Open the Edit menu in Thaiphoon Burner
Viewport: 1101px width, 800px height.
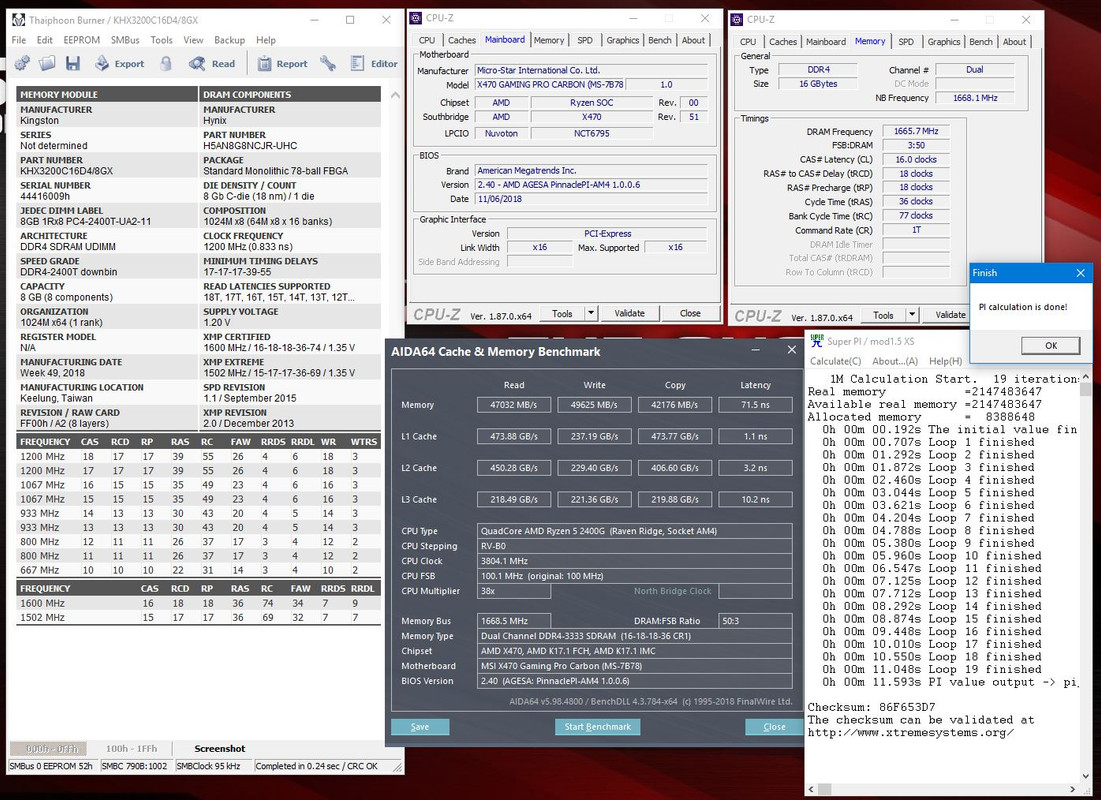point(45,40)
